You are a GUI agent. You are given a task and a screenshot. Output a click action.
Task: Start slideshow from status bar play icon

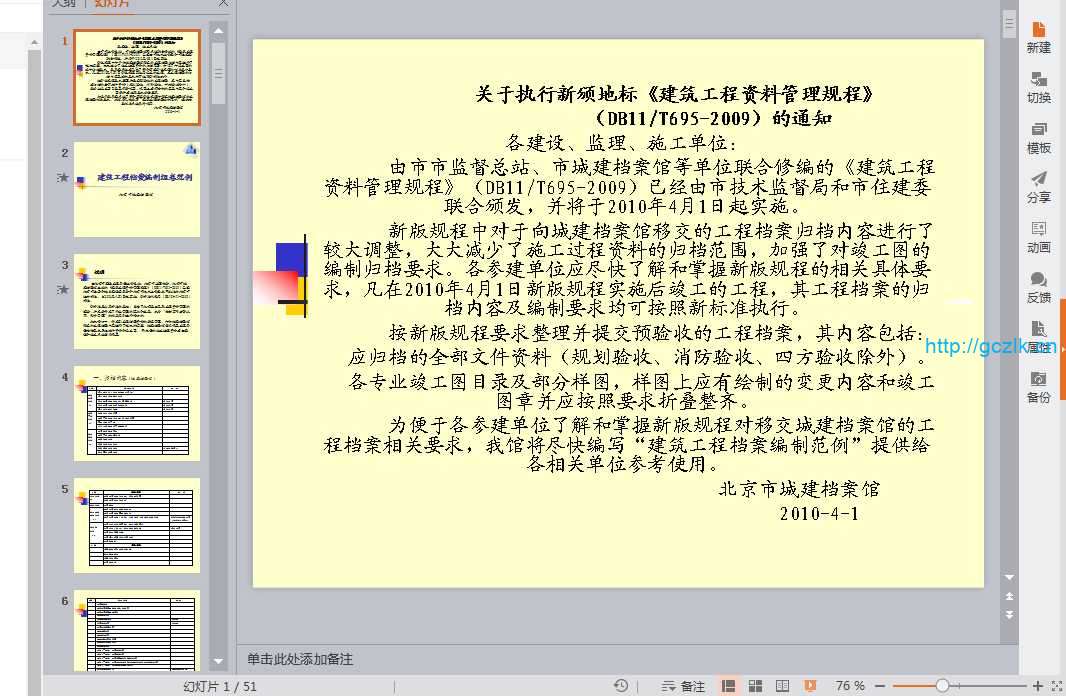point(811,686)
